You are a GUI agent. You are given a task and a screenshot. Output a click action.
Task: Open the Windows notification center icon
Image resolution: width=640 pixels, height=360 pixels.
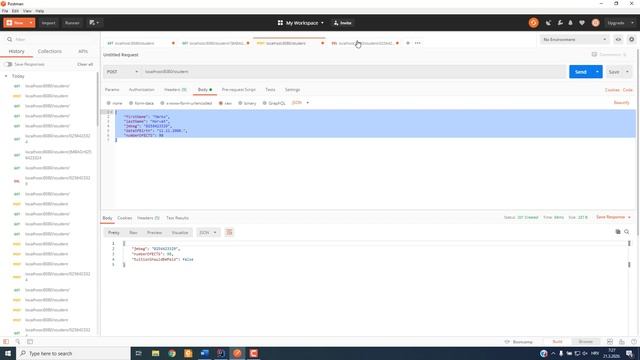click(630, 353)
